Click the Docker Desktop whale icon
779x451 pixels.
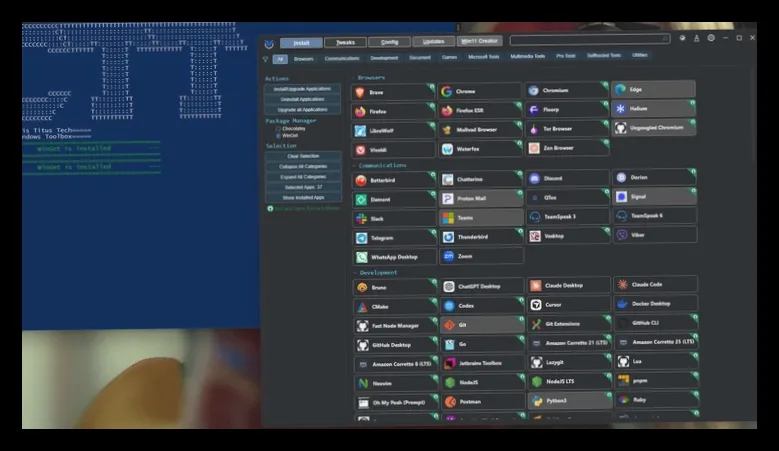click(x=622, y=303)
